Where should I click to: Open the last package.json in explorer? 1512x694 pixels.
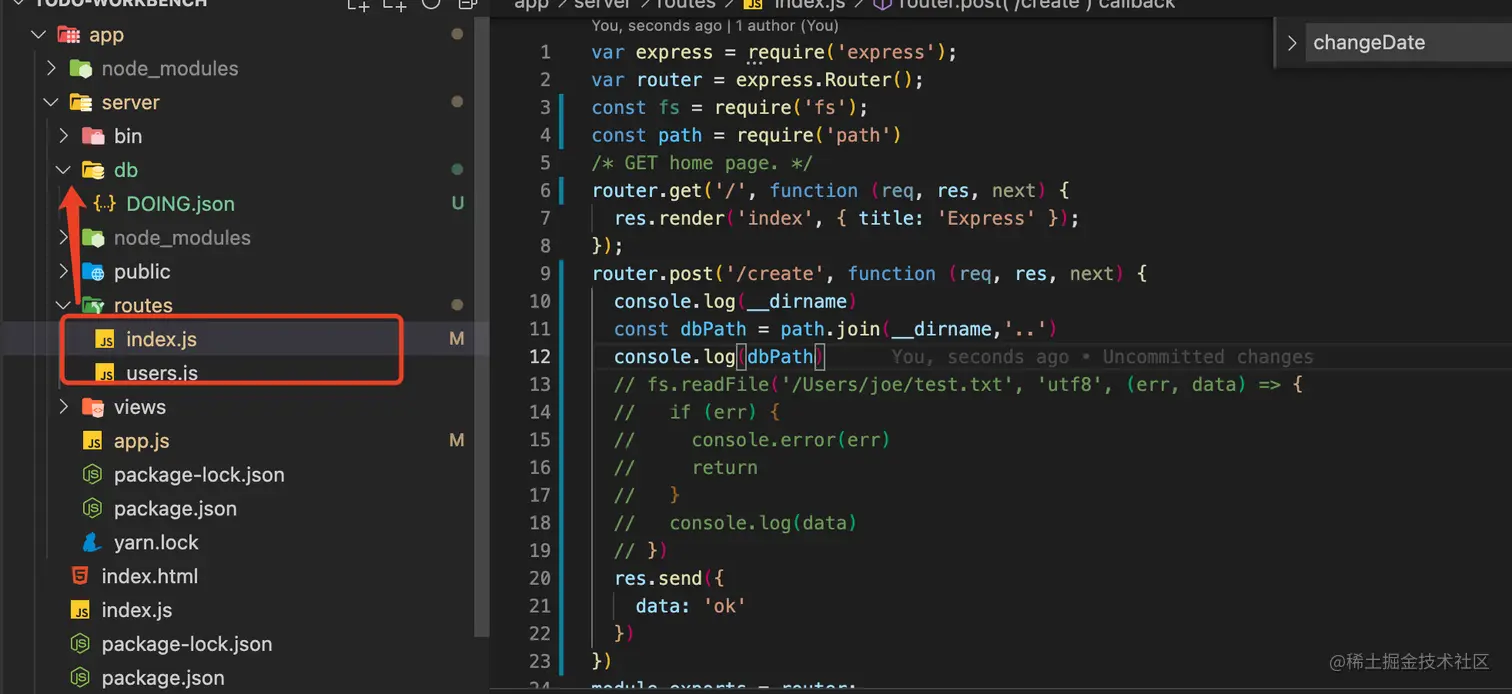pos(163,678)
